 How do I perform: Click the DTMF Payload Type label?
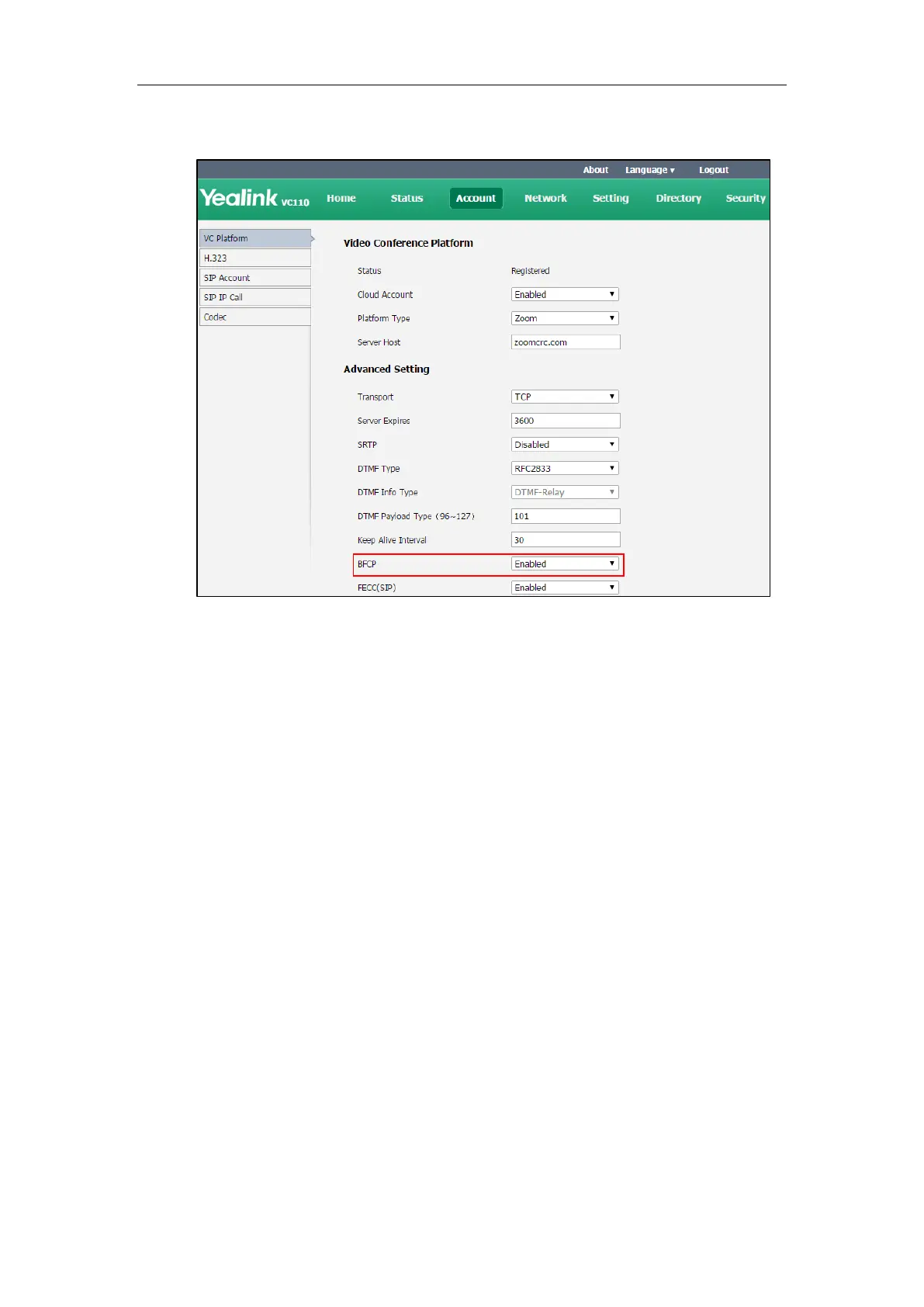[416, 516]
